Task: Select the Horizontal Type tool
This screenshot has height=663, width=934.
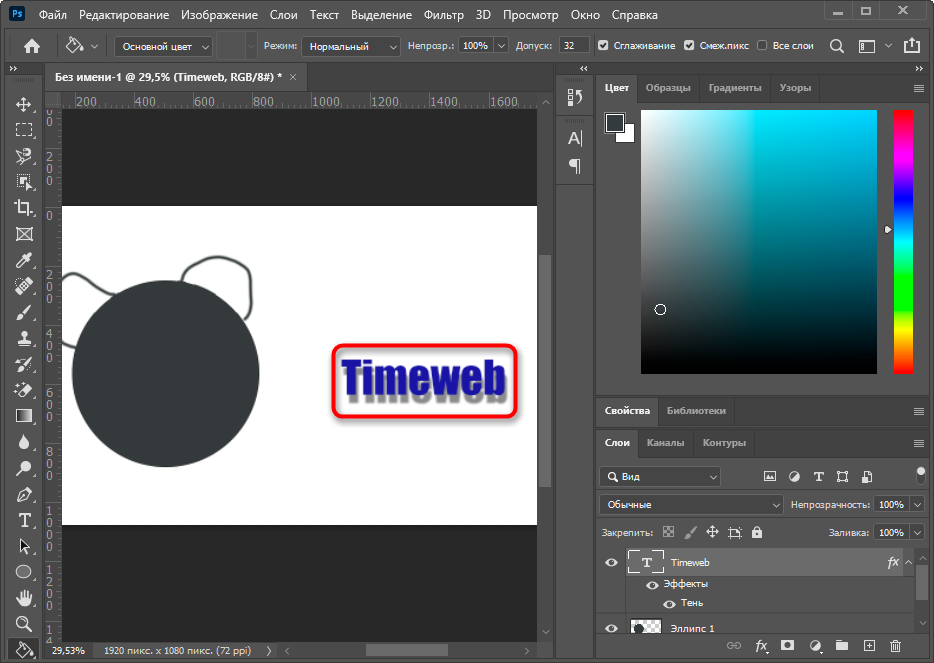Action: pos(24,520)
